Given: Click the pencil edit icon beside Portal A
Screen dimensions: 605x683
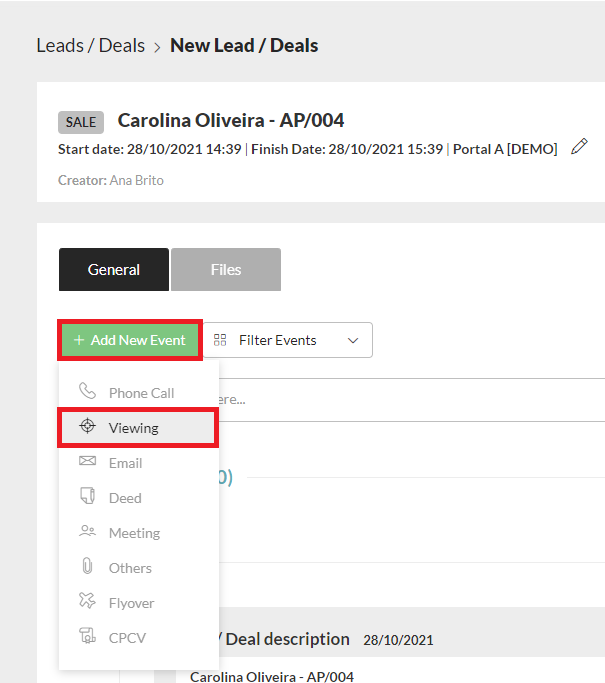Looking at the screenshot, I should (579, 147).
